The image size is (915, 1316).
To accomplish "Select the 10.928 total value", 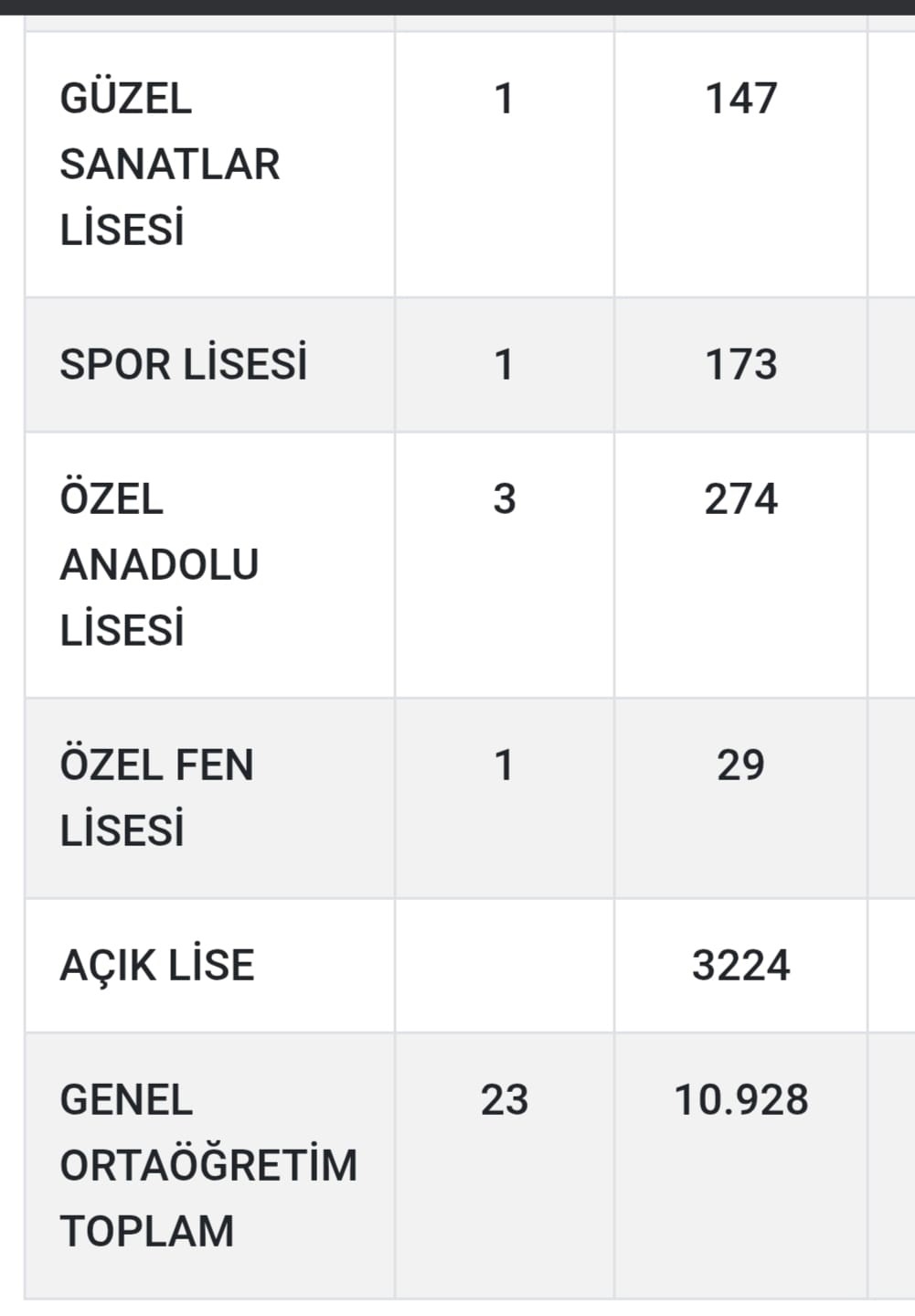I will [740, 1100].
